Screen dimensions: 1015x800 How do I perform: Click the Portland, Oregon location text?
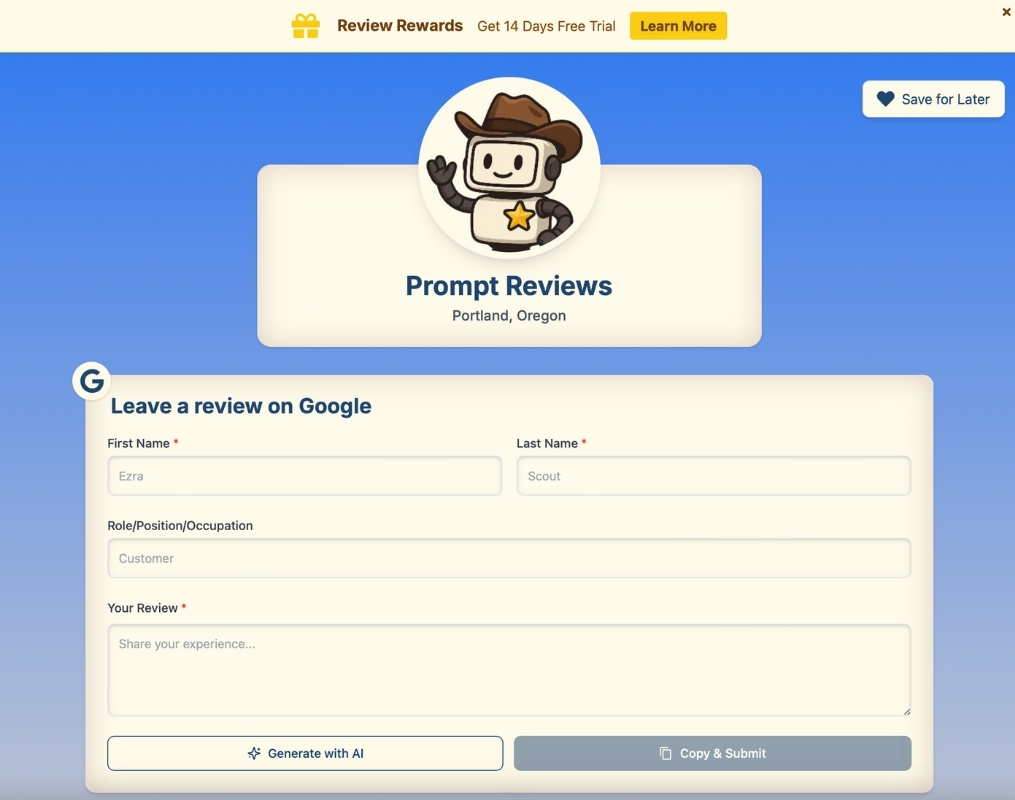tap(509, 316)
